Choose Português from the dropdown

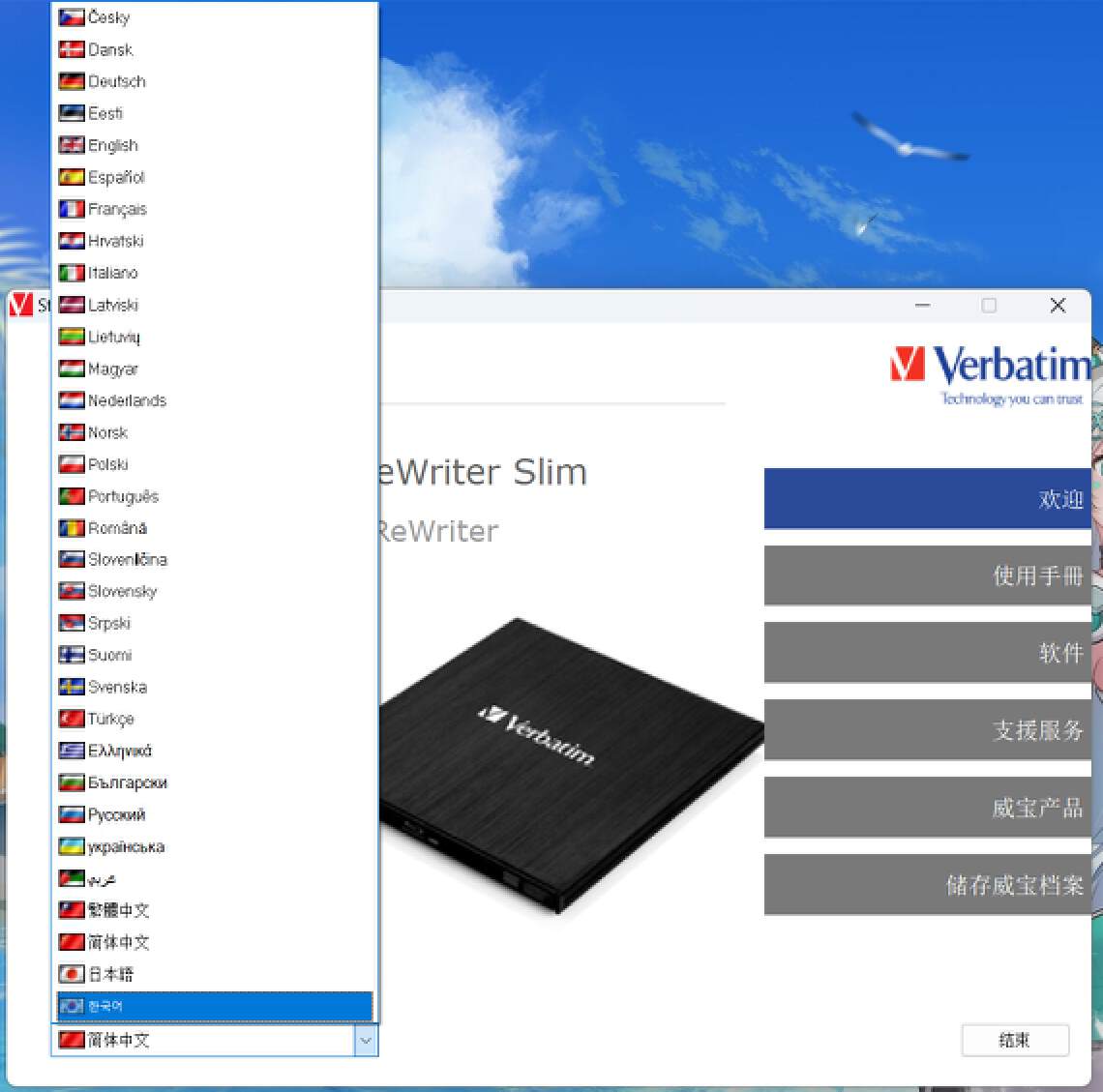tap(215, 496)
